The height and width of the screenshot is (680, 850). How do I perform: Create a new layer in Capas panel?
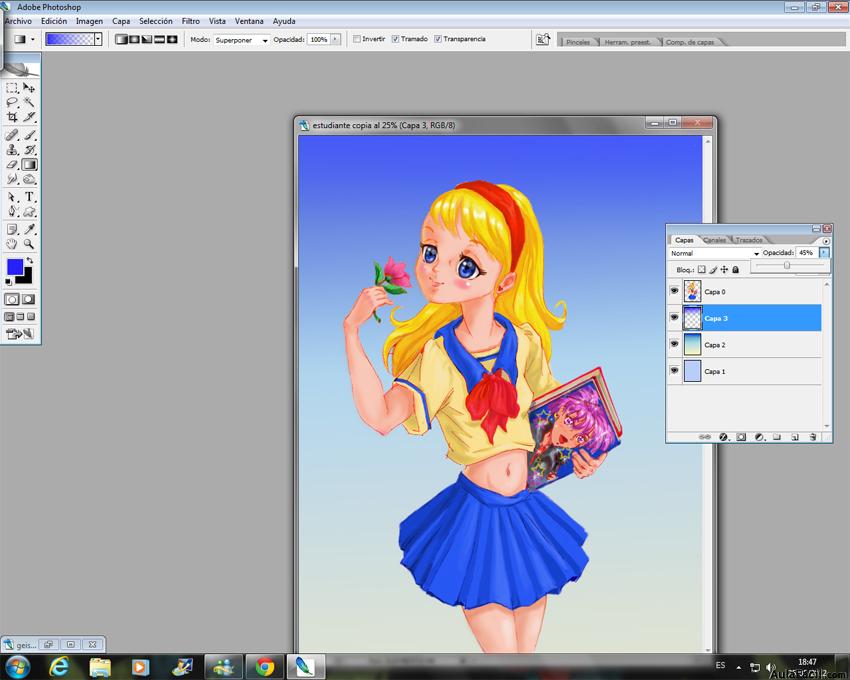(x=795, y=437)
